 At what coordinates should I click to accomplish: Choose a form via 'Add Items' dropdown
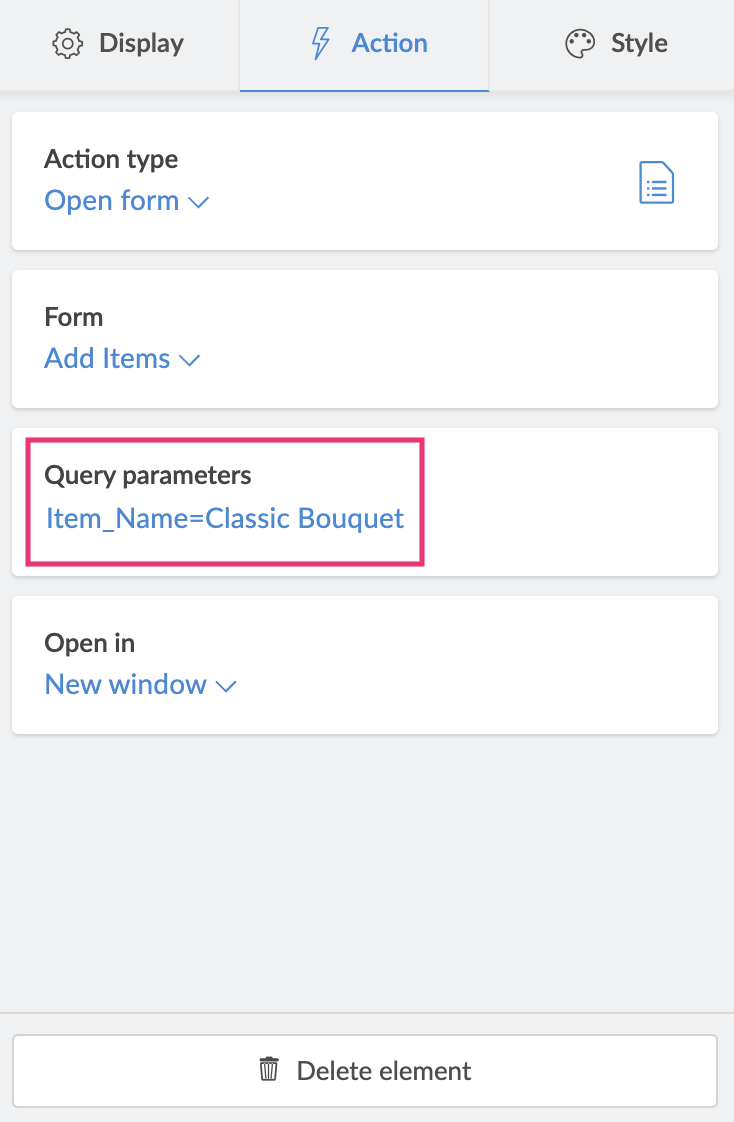click(x=108, y=359)
